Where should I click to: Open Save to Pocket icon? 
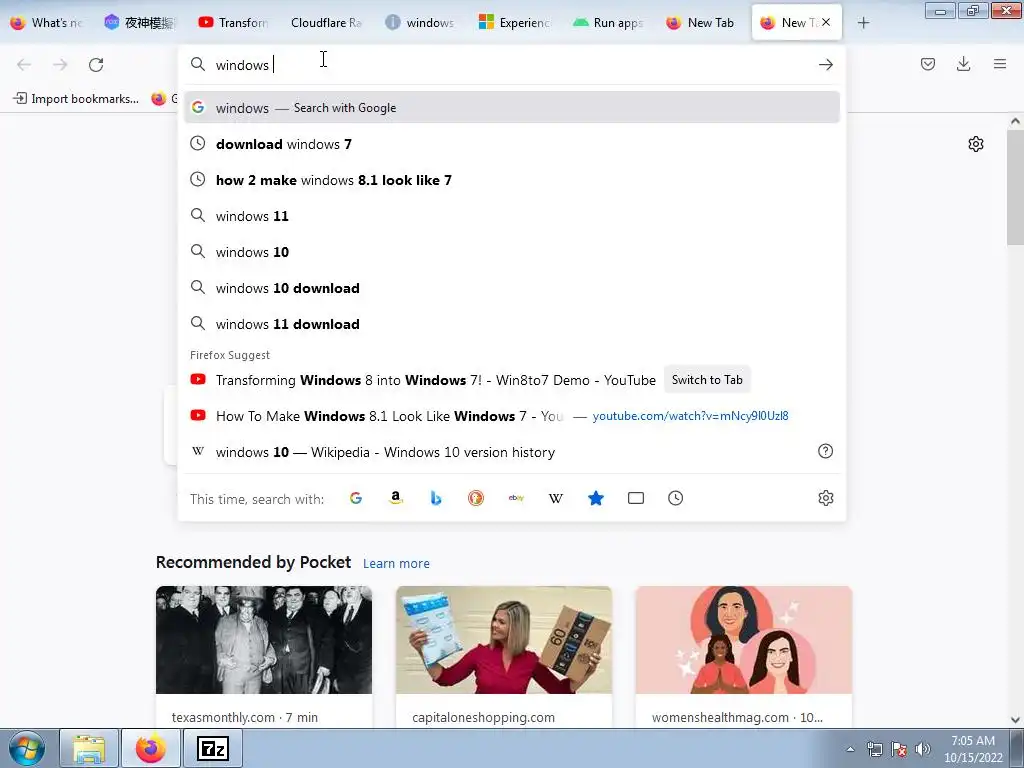pos(928,64)
